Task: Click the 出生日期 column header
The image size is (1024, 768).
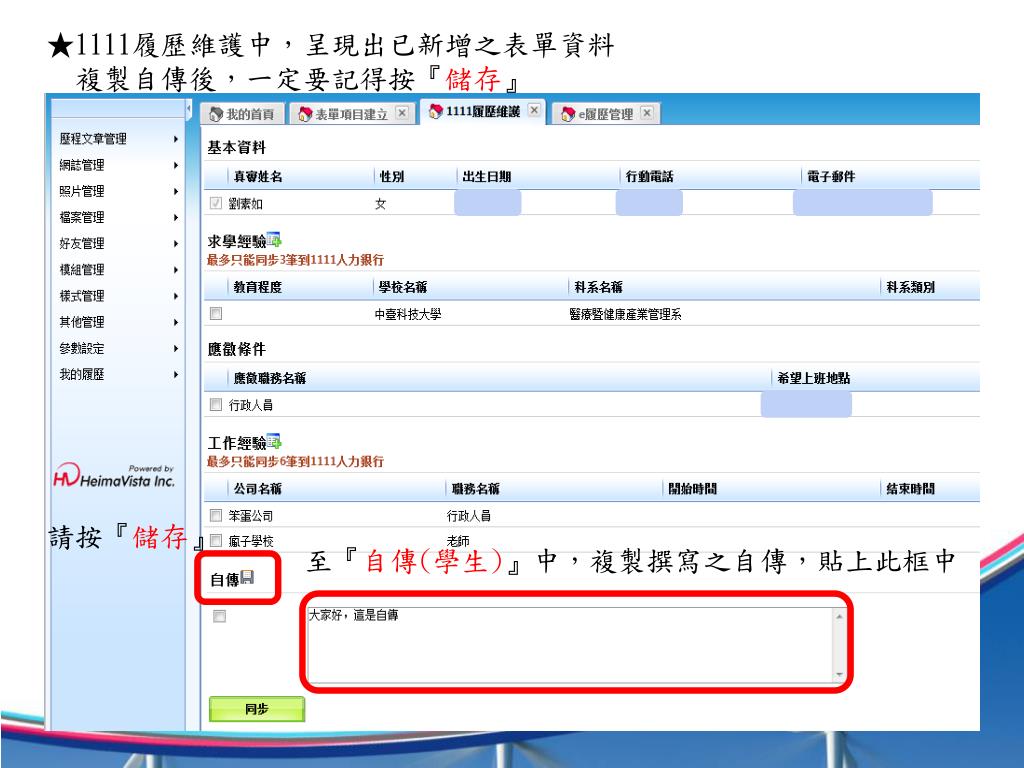Action: coord(487,176)
